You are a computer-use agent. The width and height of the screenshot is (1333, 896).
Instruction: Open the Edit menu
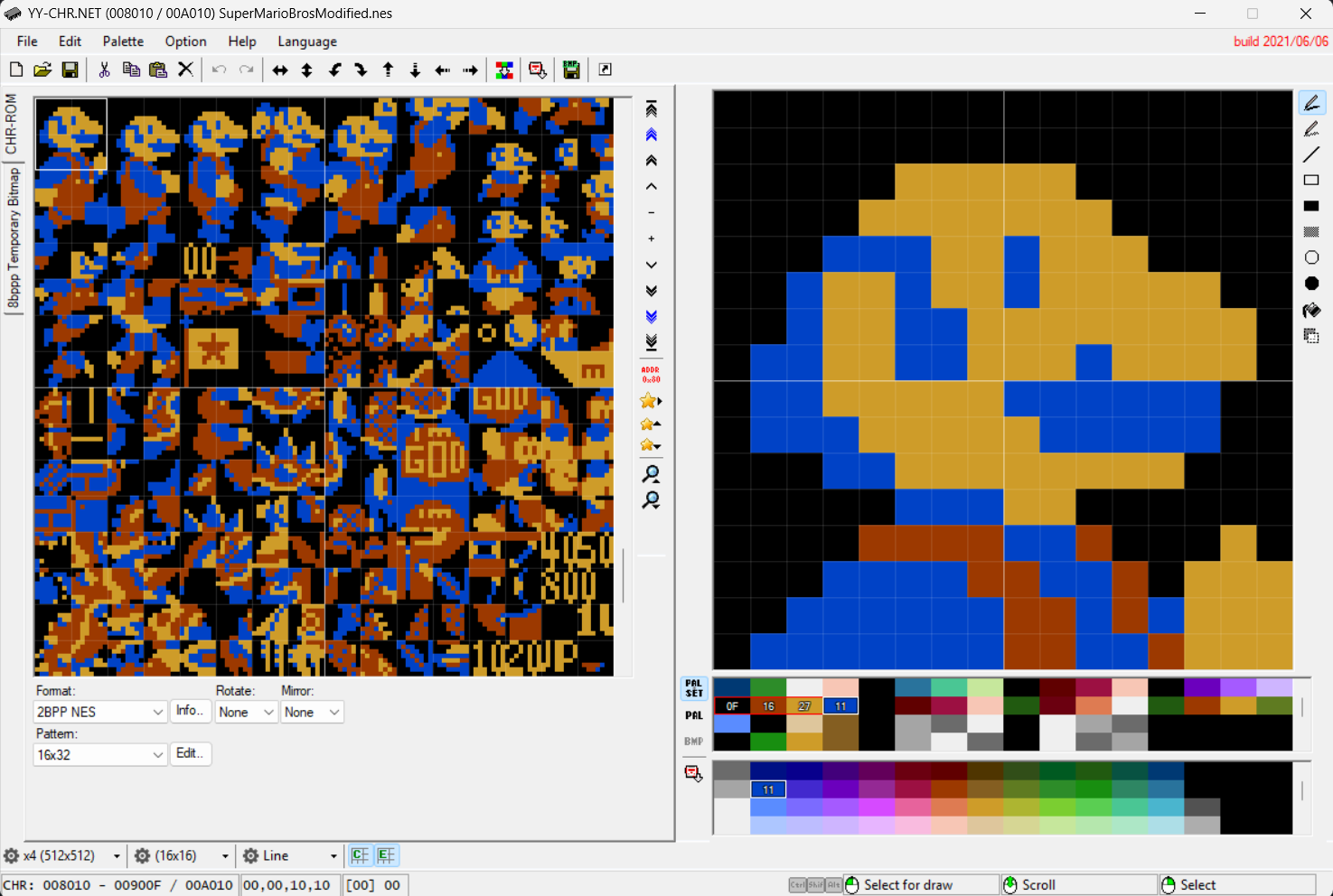(70, 42)
